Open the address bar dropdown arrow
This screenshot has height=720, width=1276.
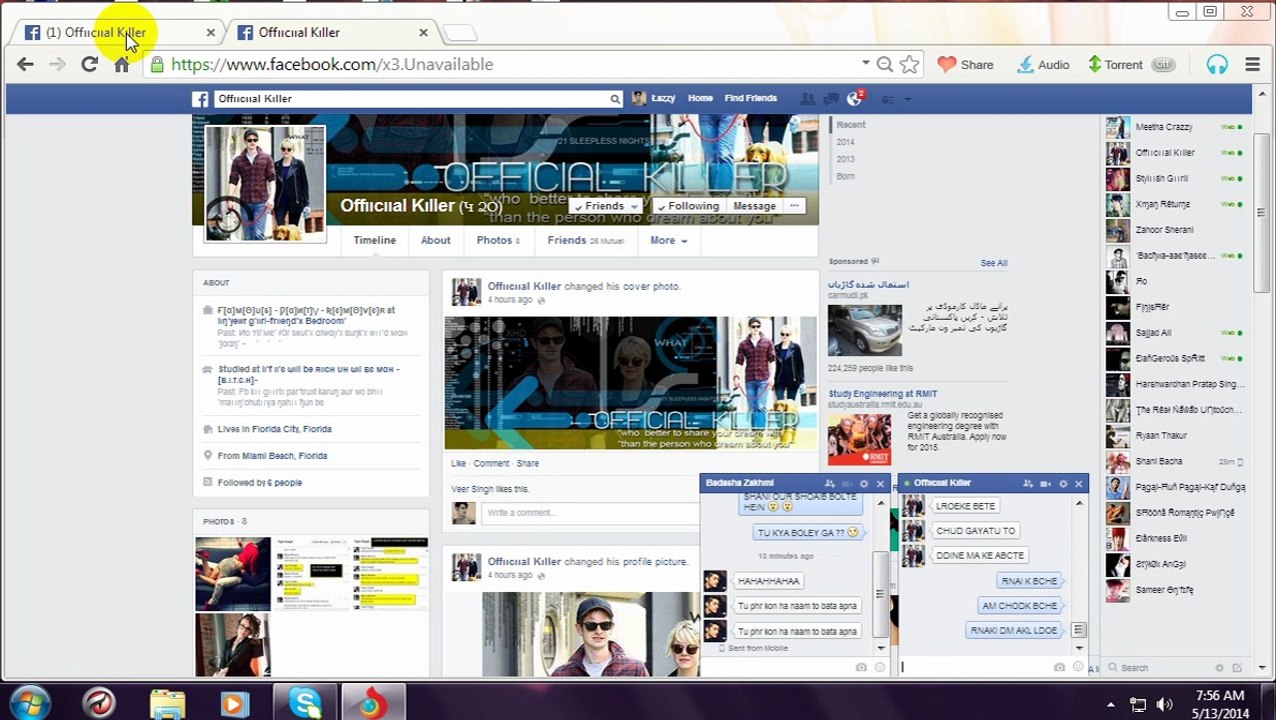865,63
